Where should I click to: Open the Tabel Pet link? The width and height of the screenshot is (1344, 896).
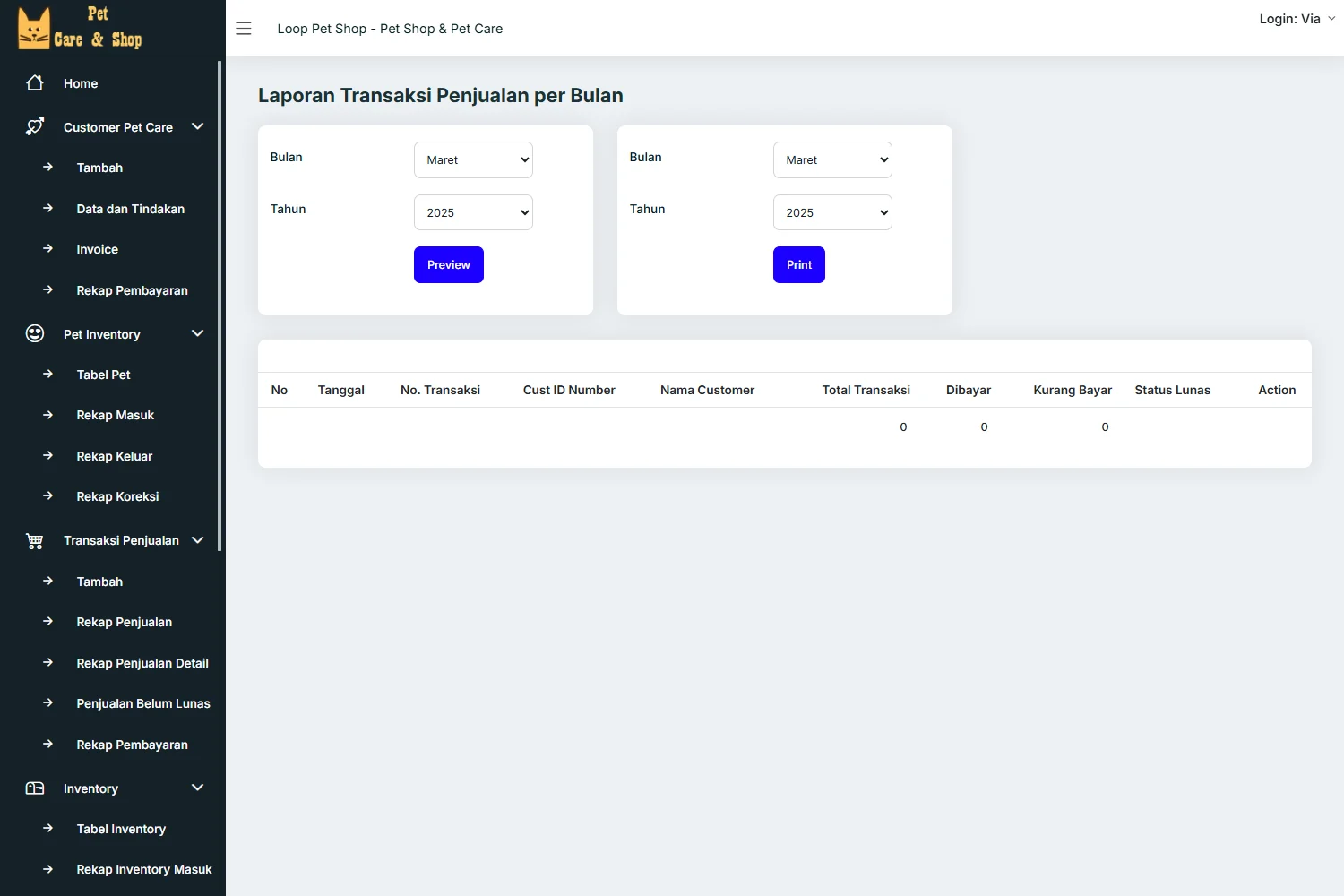[x=104, y=375]
